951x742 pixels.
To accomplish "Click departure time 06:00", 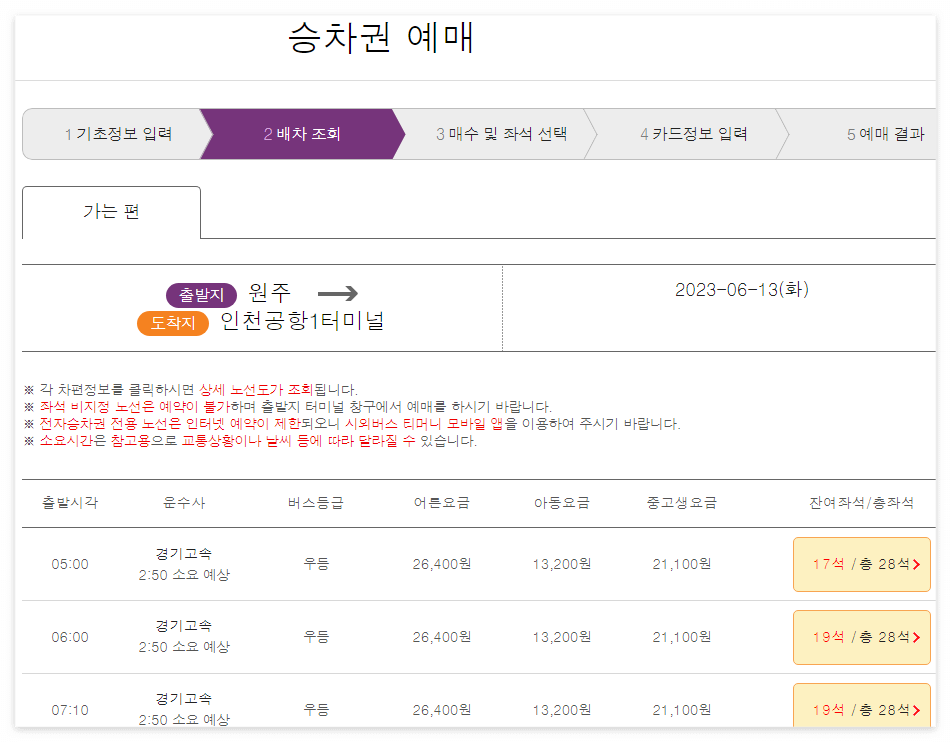I will click(x=70, y=637).
